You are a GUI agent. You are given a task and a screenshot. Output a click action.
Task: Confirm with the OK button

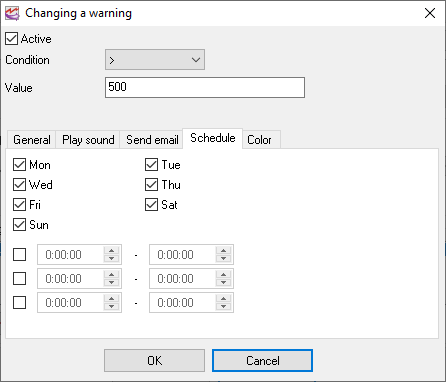[x=154, y=360]
